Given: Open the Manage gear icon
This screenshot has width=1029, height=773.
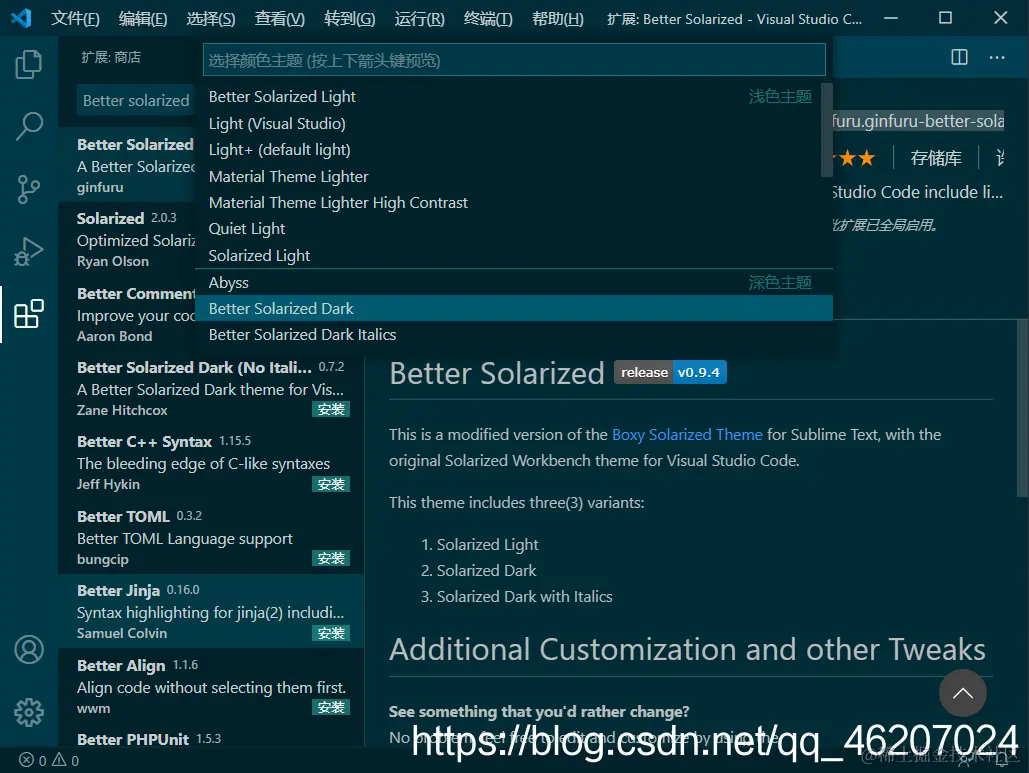Looking at the screenshot, I should click(x=29, y=712).
